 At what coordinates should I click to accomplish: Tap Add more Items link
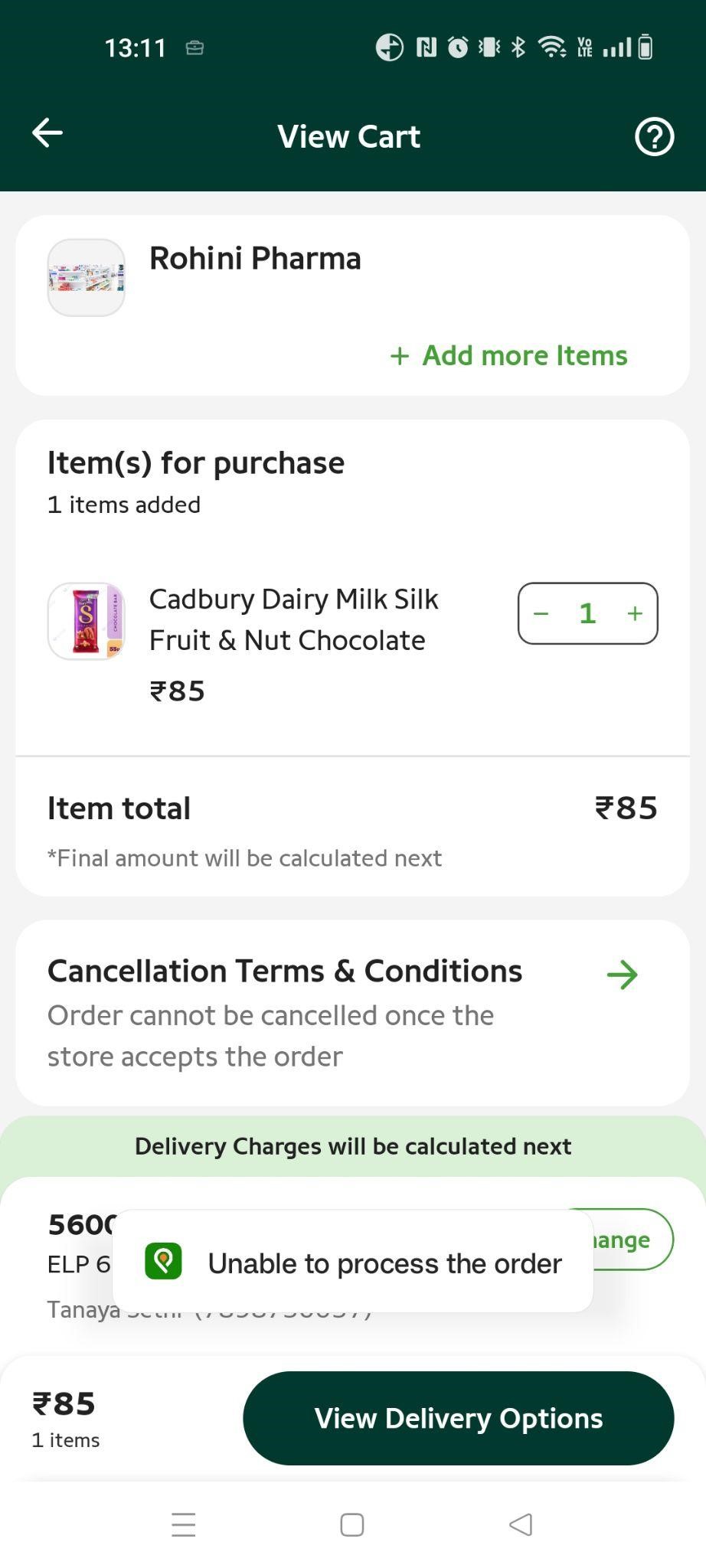coord(509,355)
